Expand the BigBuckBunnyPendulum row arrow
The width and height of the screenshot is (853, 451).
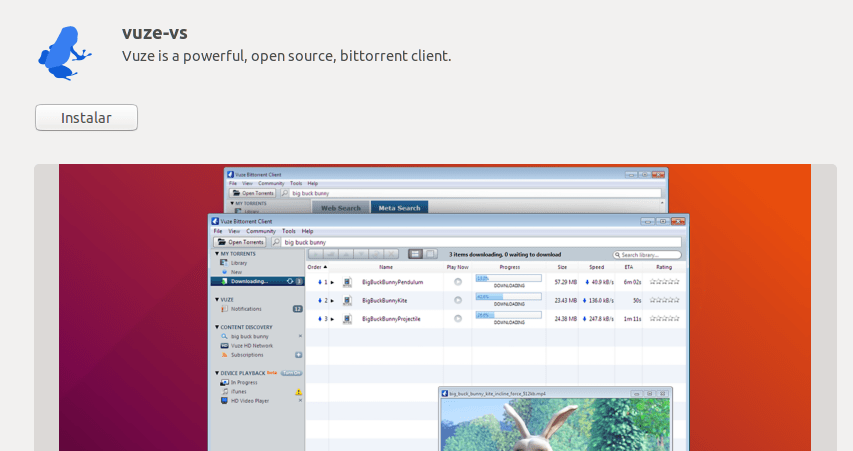tap(332, 282)
